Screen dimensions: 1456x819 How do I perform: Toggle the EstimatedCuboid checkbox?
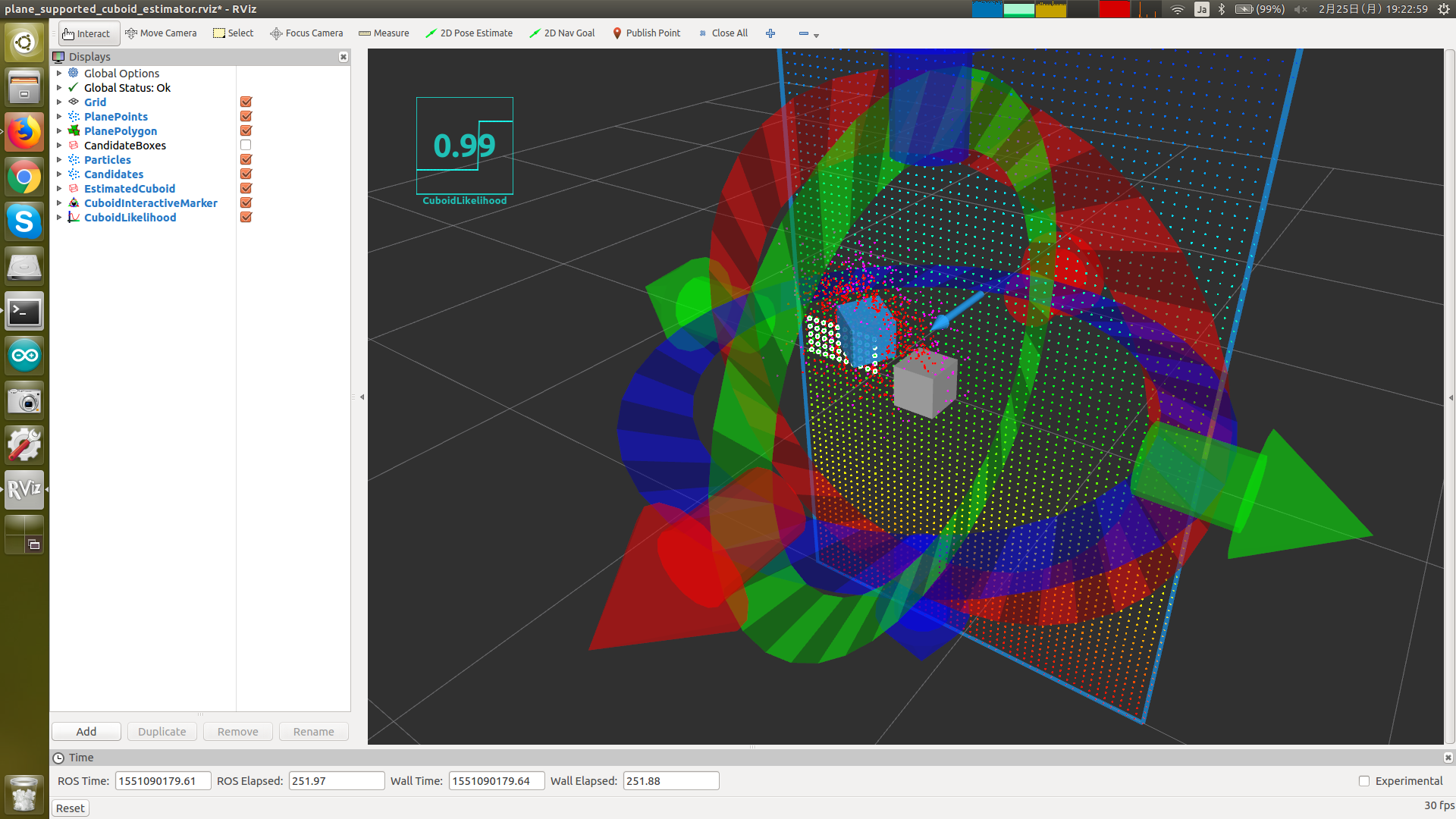[x=246, y=189]
